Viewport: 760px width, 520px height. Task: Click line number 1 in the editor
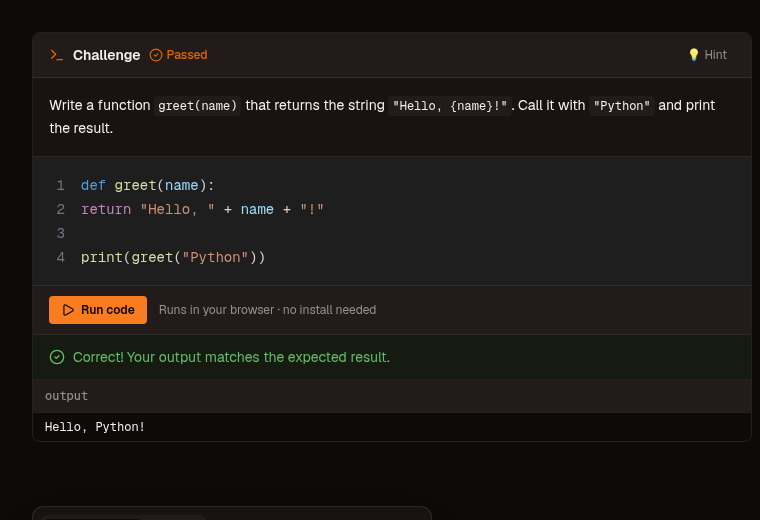pyautogui.click(x=61, y=185)
